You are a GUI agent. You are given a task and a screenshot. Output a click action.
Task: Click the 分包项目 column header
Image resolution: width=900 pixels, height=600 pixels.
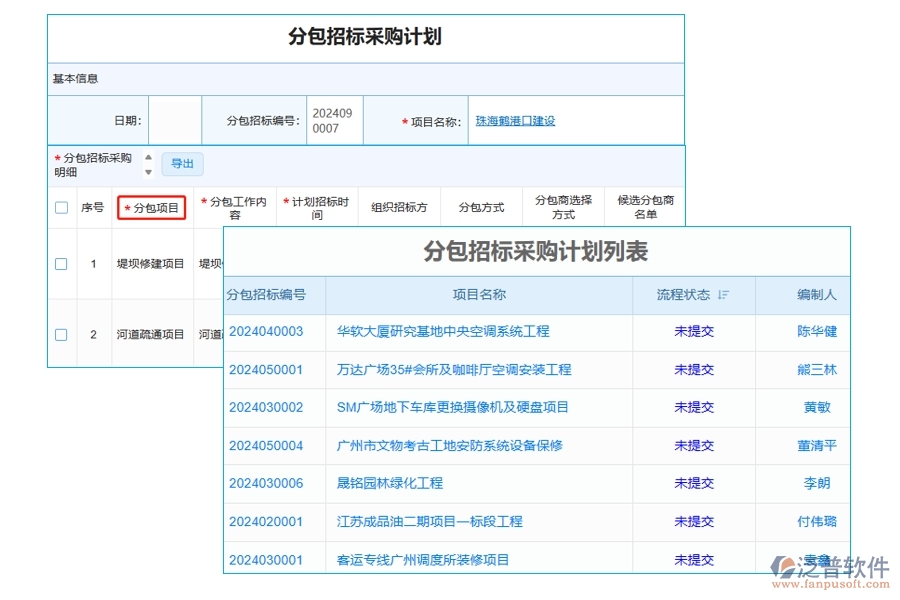pyautogui.click(x=152, y=206)
